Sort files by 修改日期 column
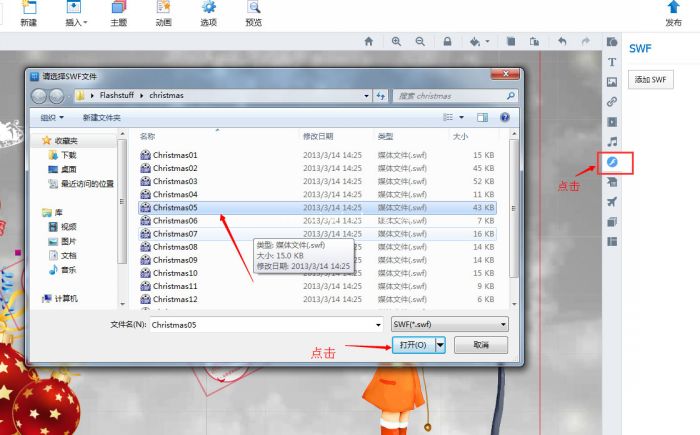The height and width of the screenshot is (435, 700). click(318, 136)
